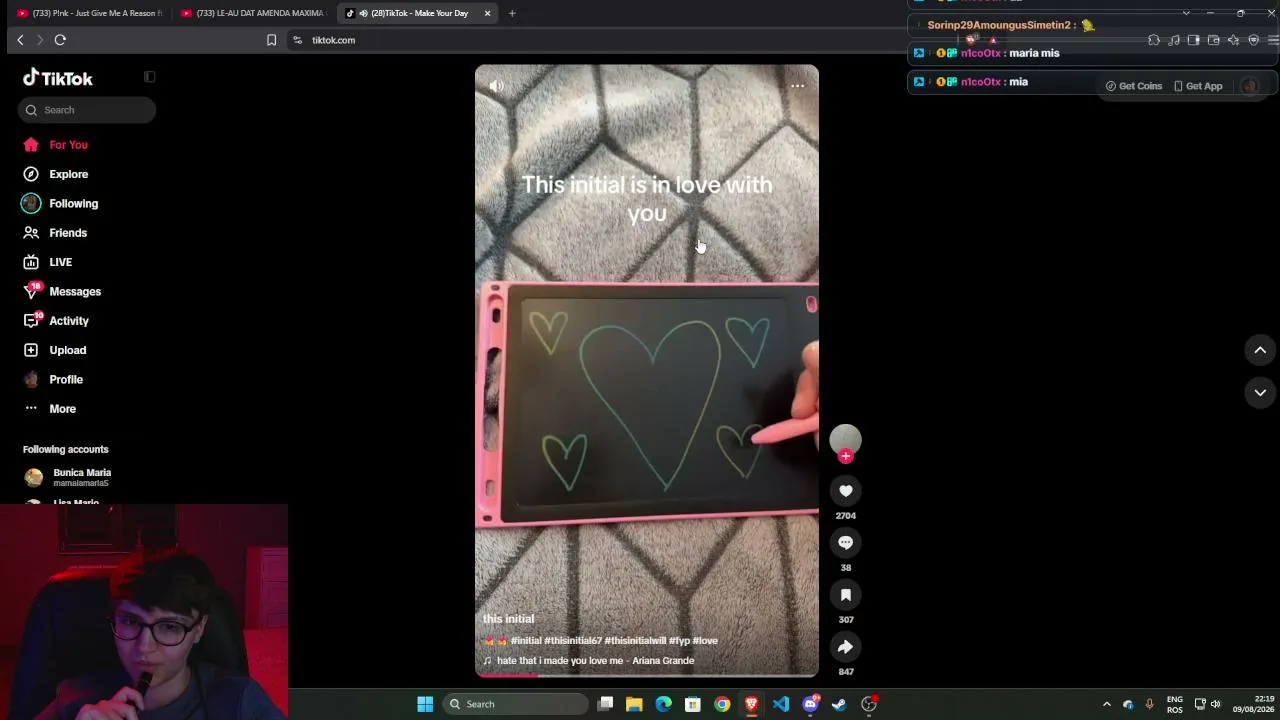Click the Windows taskbar search box
Image resolution: width=1280 pixels, height=720 pixels.
516,704
